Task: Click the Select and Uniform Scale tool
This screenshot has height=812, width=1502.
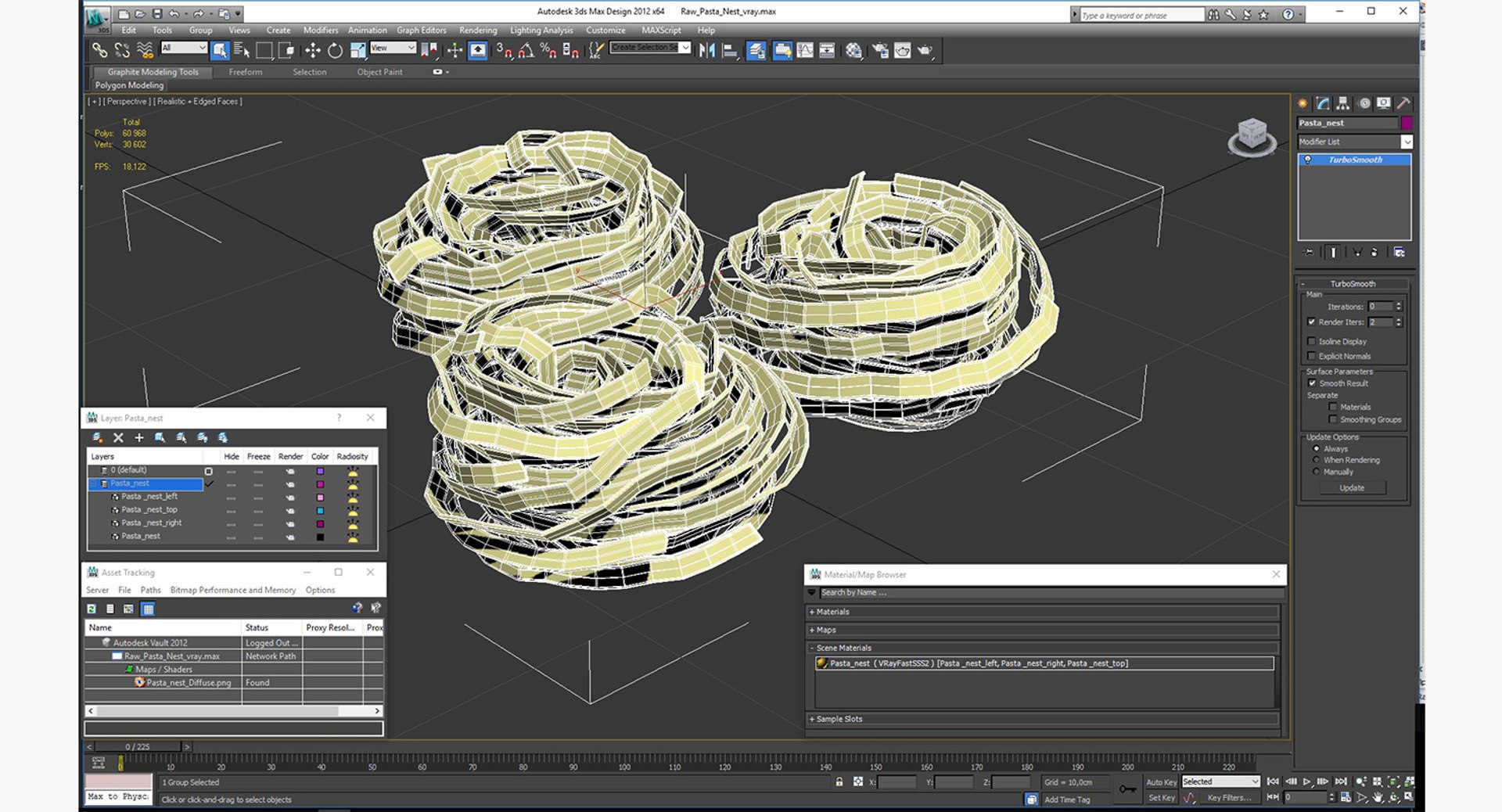Action: coord(358,51)
